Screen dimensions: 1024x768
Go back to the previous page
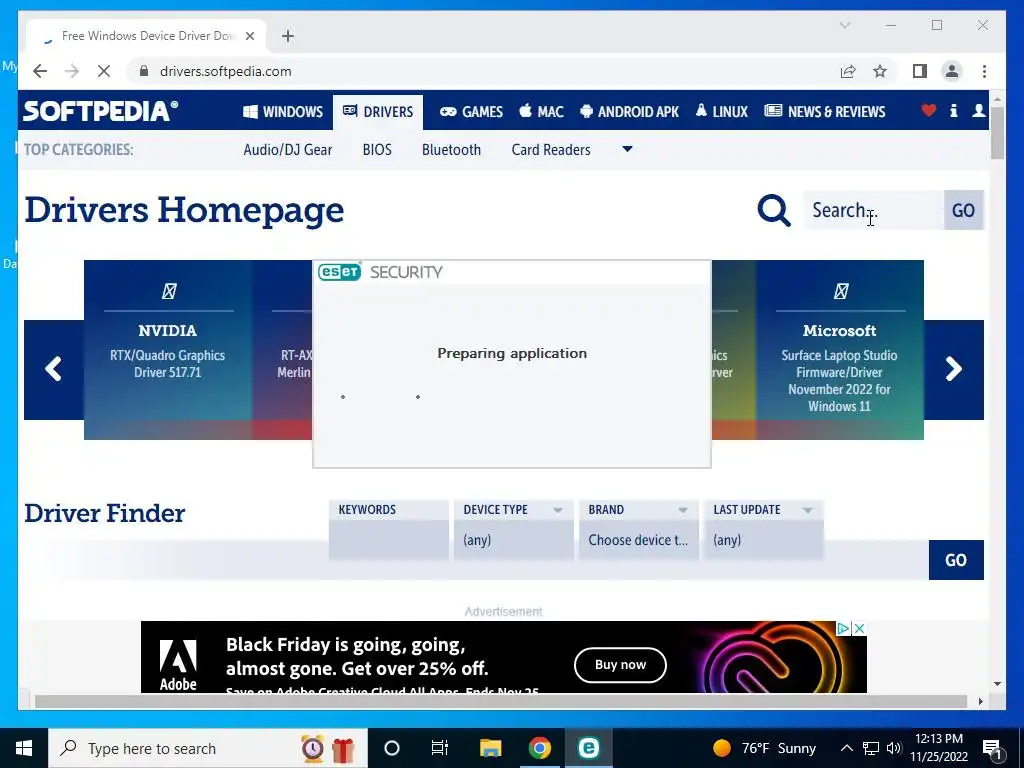(x=40, y=71)
